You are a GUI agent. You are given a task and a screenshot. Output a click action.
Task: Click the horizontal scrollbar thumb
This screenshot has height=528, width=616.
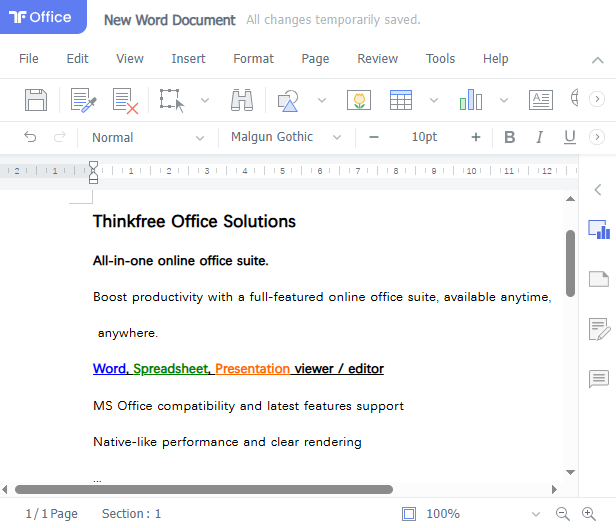(x=204, y=489)
